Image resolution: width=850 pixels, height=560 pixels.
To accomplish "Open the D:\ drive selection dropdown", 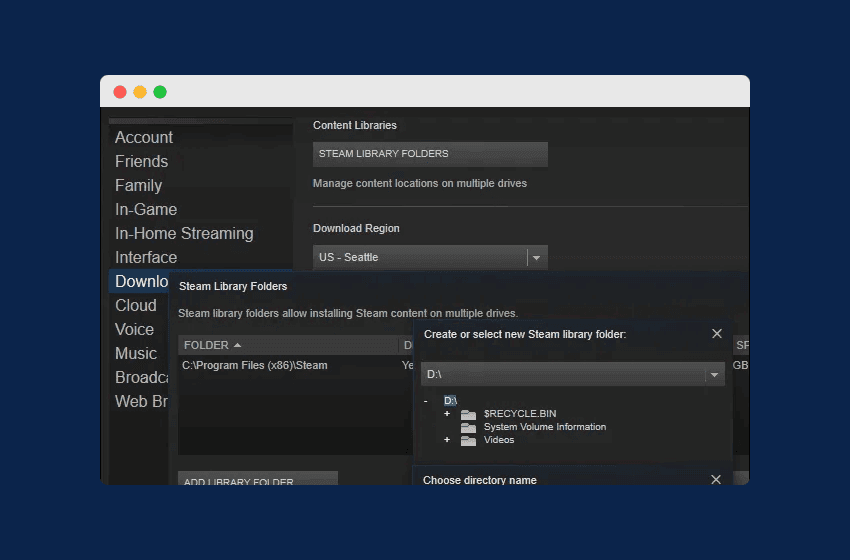I will tap(714, 375).
